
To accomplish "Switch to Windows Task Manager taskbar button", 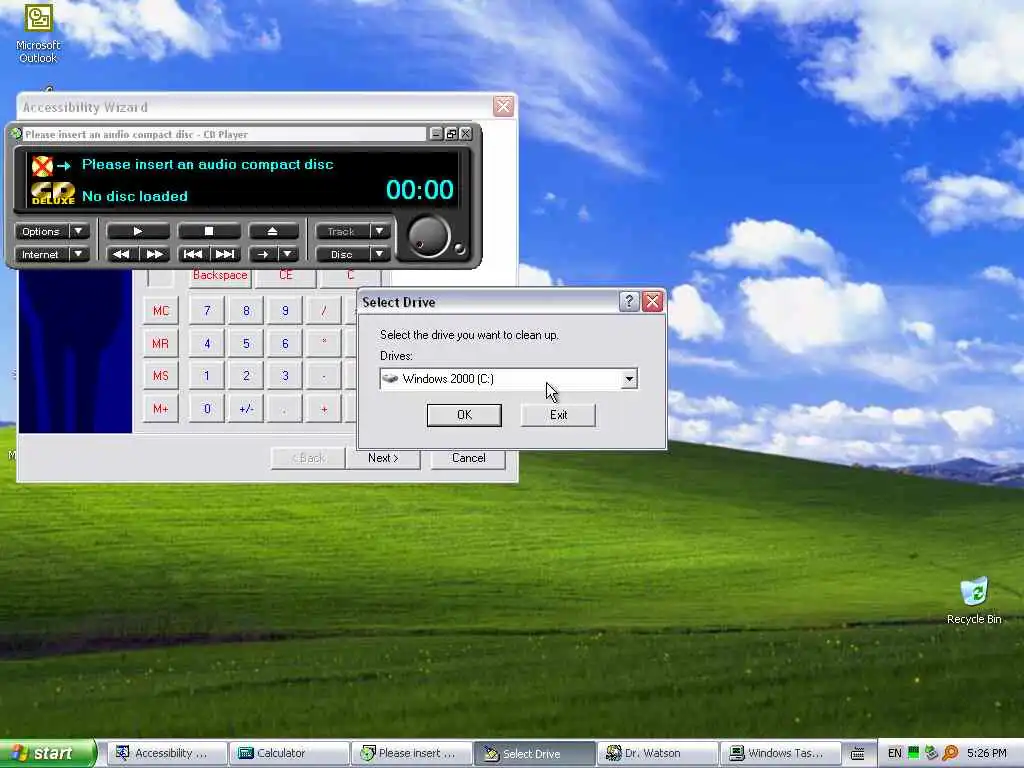I will 780,753.
